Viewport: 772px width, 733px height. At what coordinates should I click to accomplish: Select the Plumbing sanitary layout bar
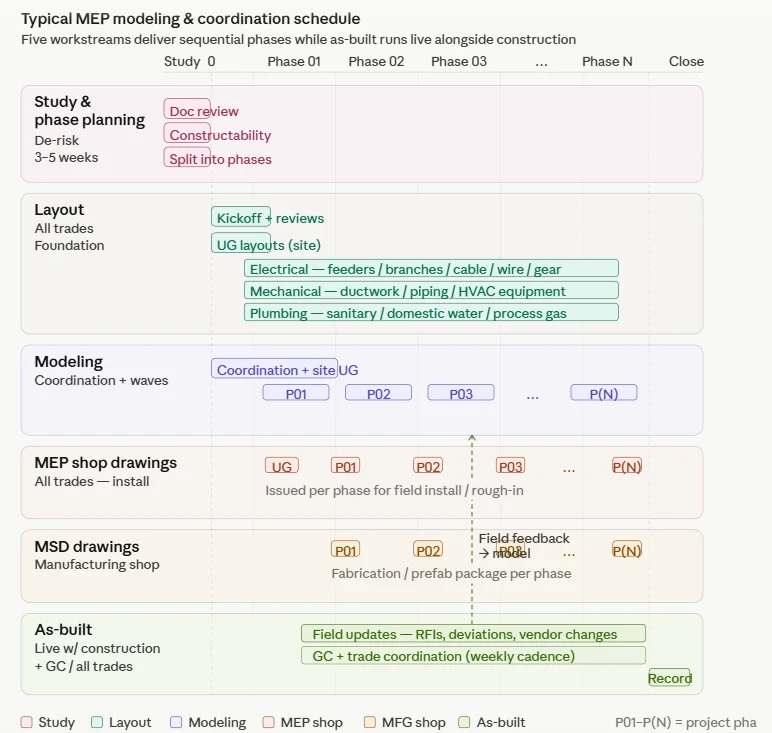point(431,312)
